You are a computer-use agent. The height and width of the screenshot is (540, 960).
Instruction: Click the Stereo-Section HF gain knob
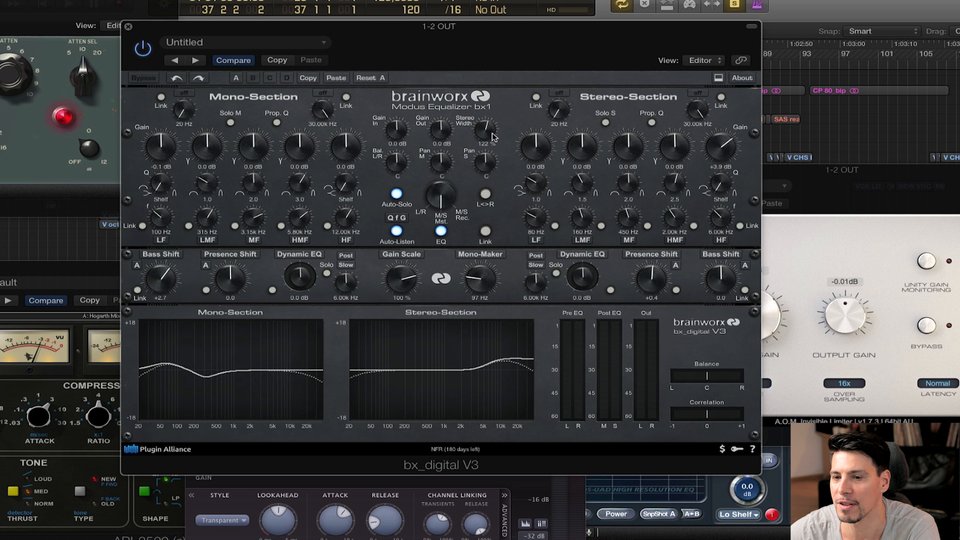coord(721,147)
